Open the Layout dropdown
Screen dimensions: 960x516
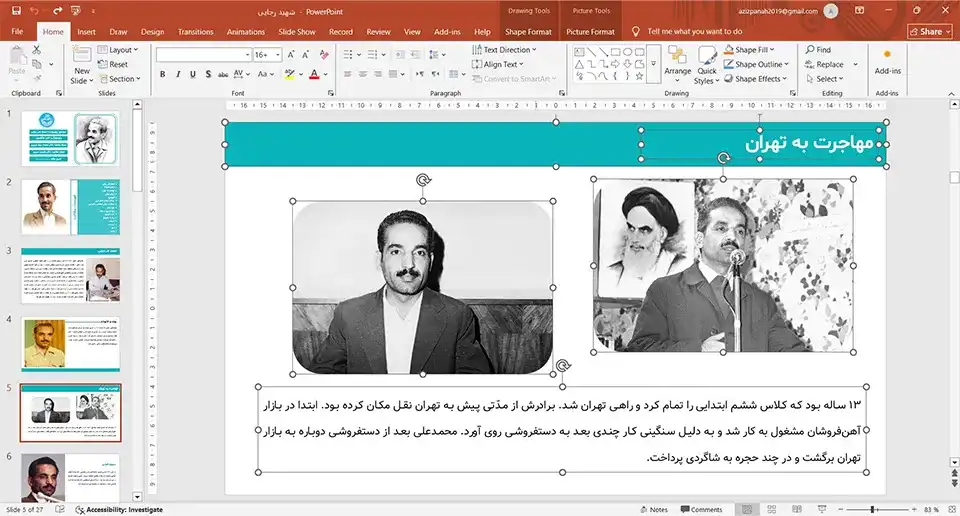click(118, 50)
